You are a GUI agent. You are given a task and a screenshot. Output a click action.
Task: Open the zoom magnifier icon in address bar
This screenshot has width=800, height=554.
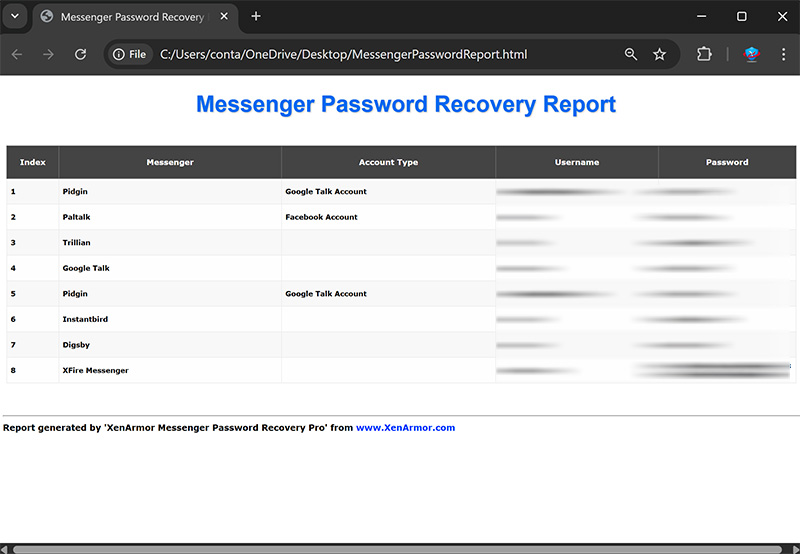click(631, 55)
